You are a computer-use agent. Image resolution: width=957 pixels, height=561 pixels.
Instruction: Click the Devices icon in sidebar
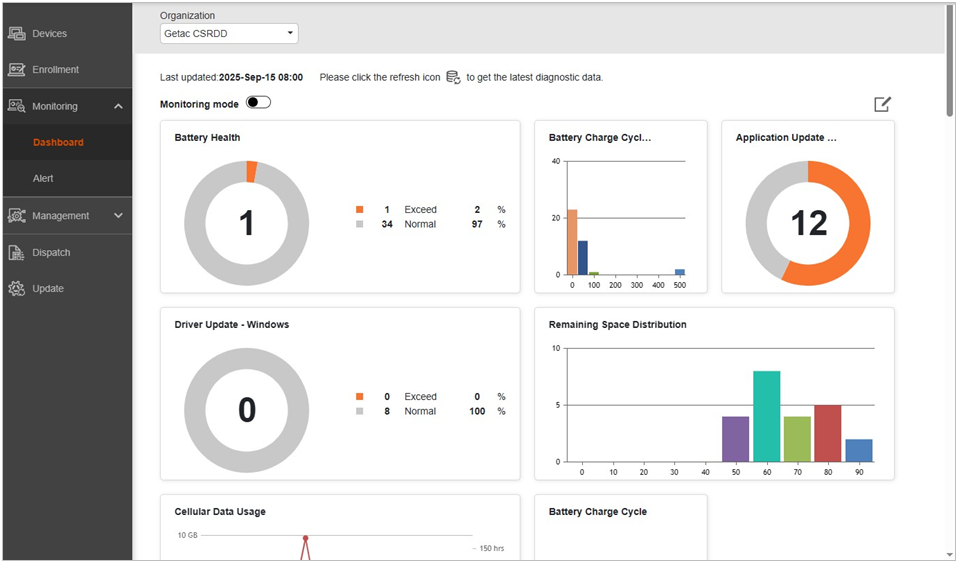16,34
